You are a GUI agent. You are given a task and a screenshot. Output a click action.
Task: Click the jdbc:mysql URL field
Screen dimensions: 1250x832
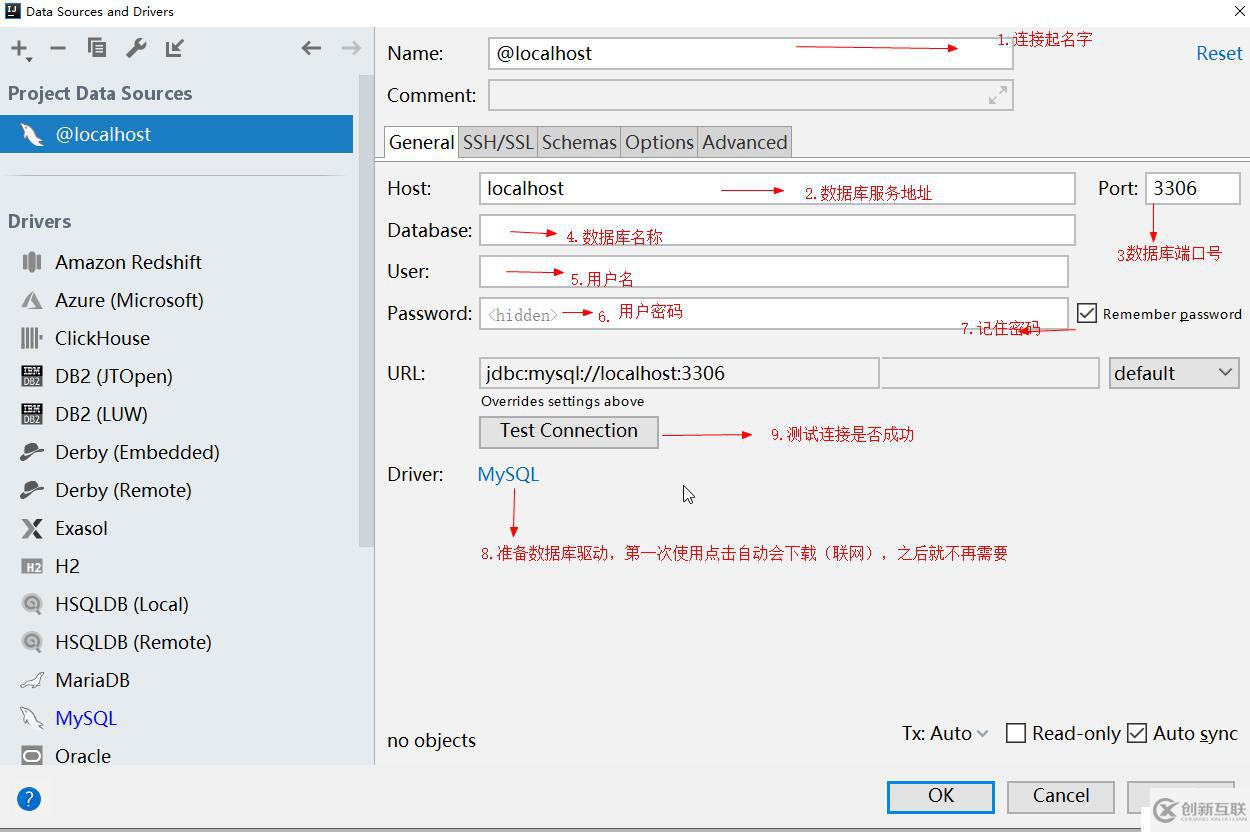tap(679, 373)
